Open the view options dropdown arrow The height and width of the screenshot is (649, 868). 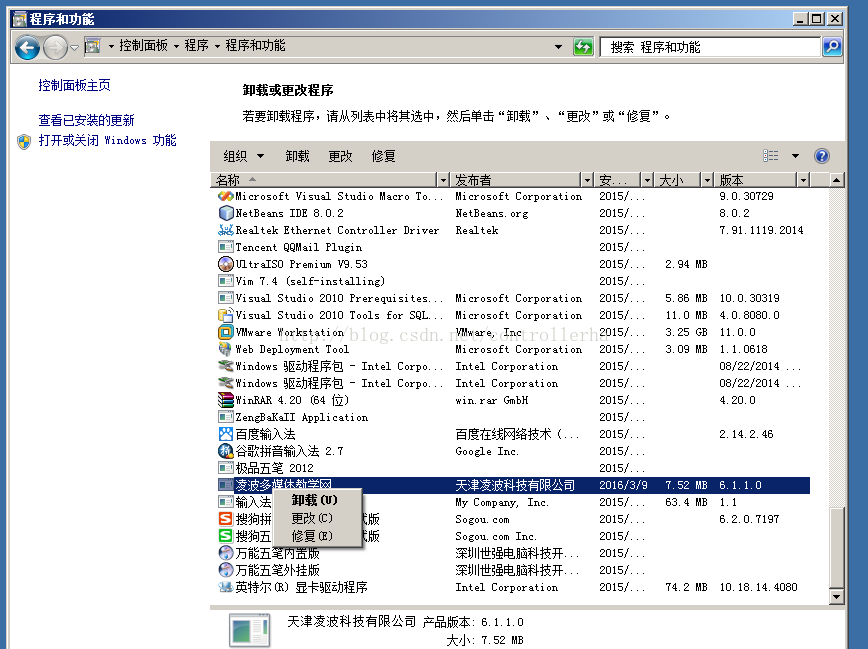tap(795, 156)
